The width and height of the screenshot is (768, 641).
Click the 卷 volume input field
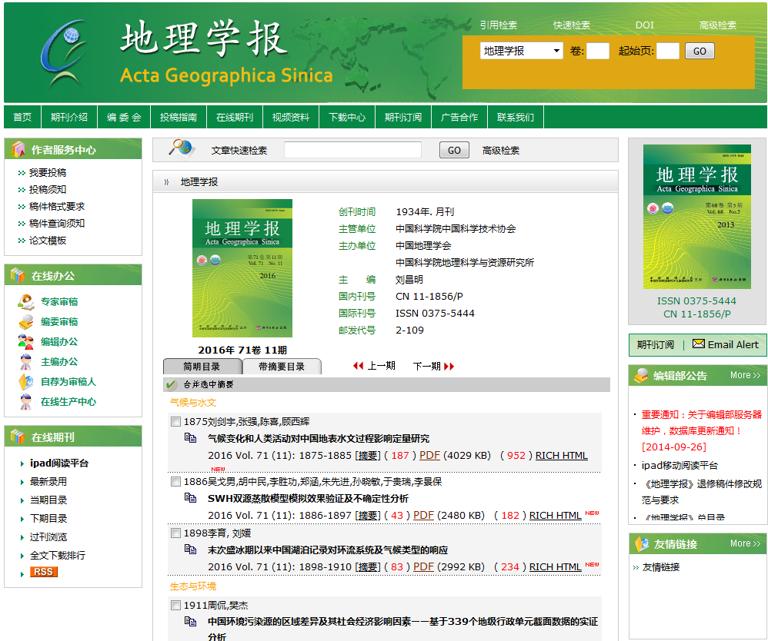598,51
